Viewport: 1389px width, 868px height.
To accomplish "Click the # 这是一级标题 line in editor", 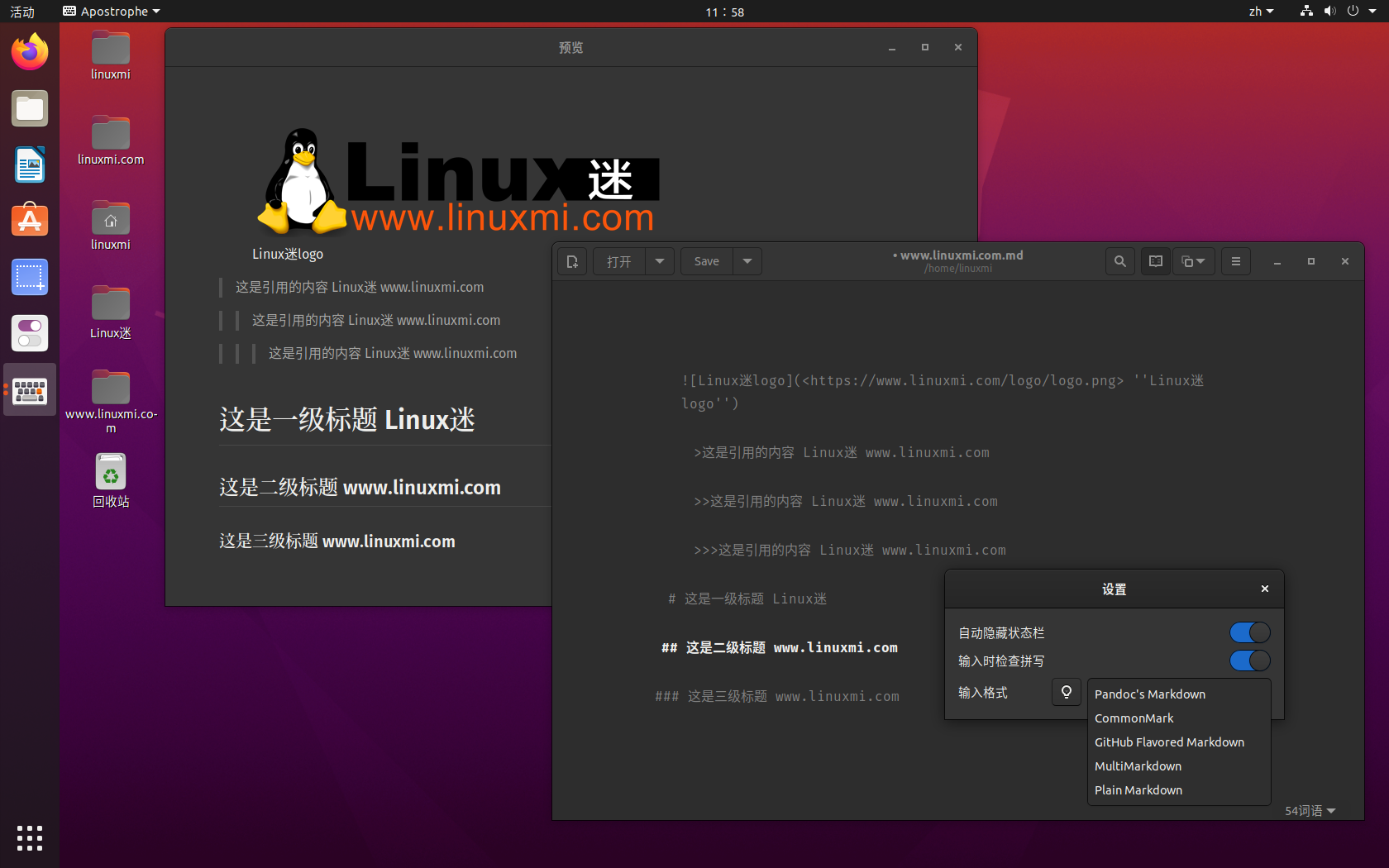I will (x=747, y=599).
